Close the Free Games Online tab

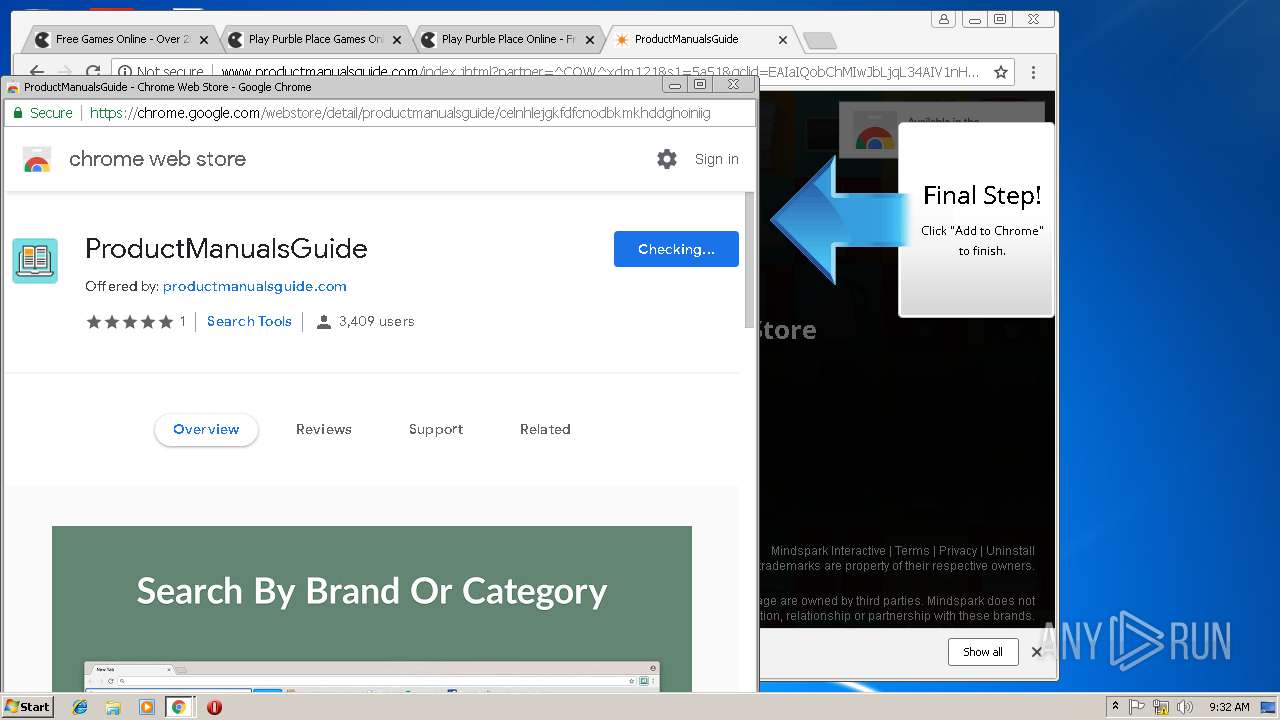(x=204, y=40)
